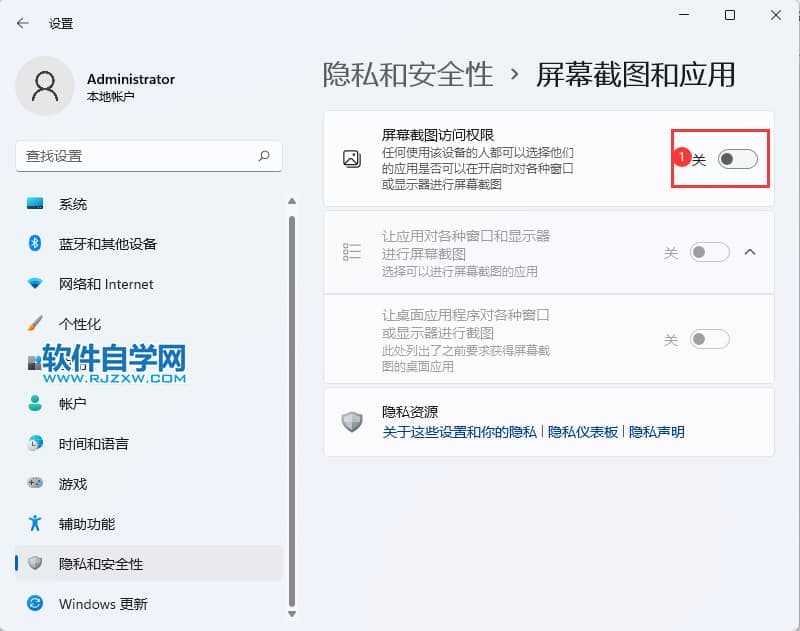Click the 查找设置 search field
Screen dimensions: 800x631
(135, 156)
